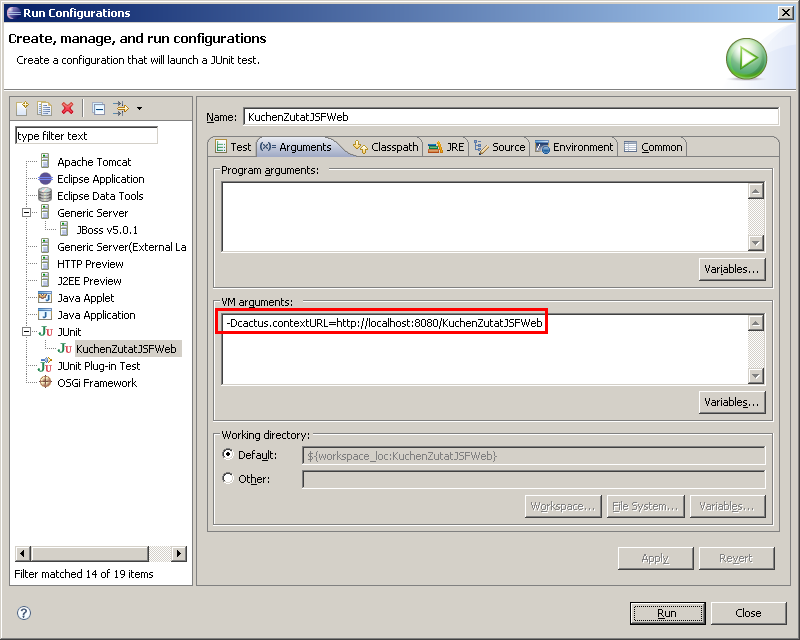Select the Eclipse Application tree item
Viewport: 800px width, 640px height.
(101, 179)
